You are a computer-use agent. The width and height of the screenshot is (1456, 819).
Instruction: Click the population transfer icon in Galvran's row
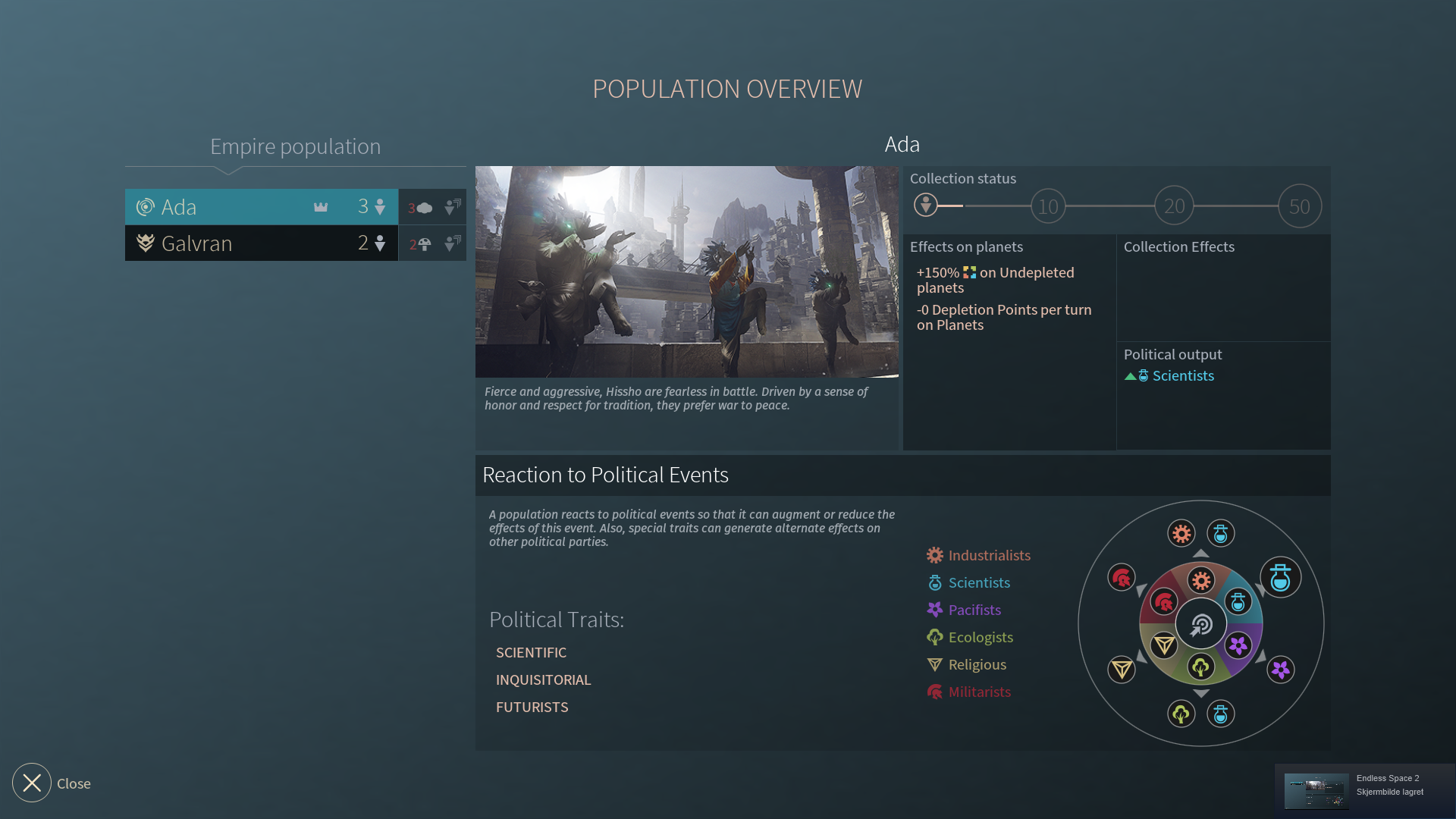tap(453, 243)
